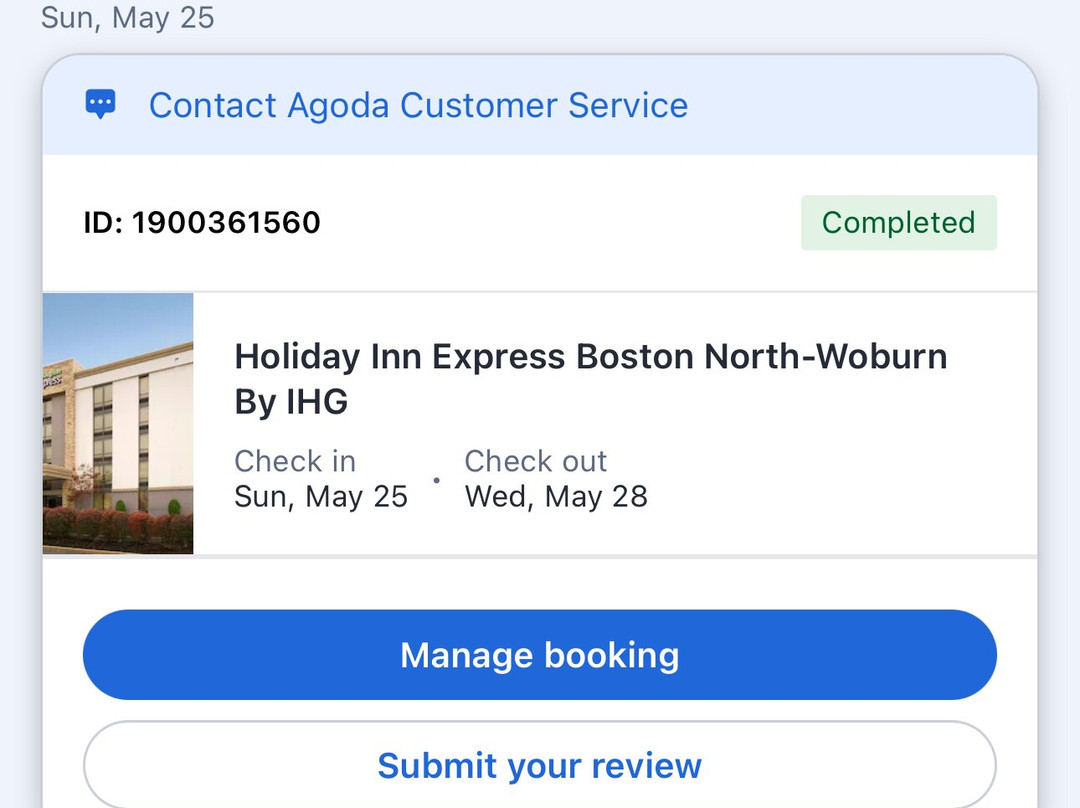Tap the word "review" on the outlined button
Image resolution: width=1080 pixels, height=808 pixels.
pos(647,766)
